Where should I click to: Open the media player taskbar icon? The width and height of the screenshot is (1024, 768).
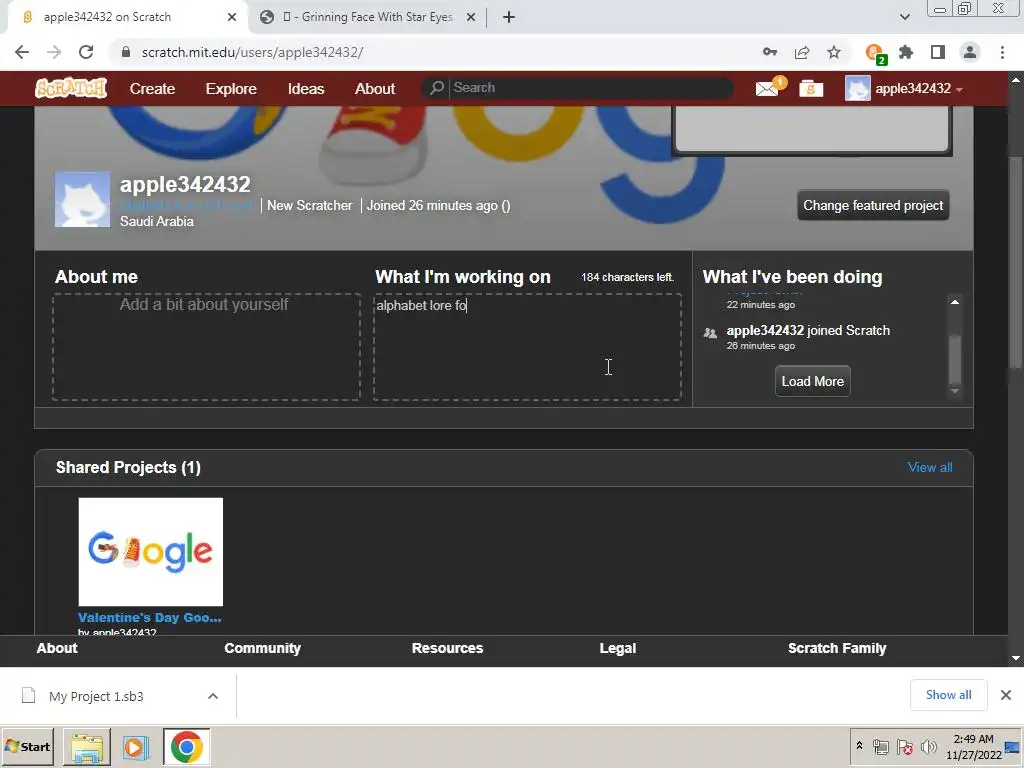[x=136, y=746]
